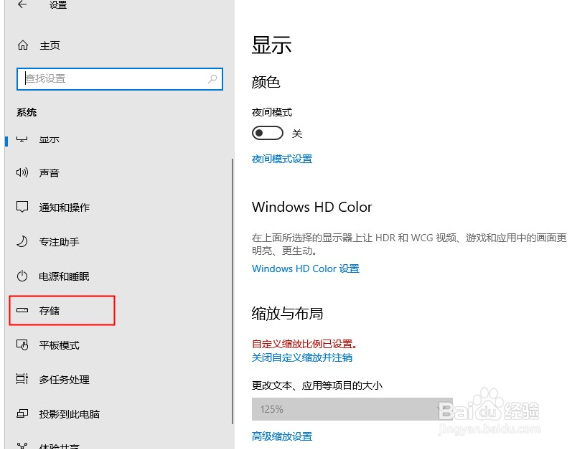The height and width of the screenshot is (449, 571).
Task: Click the power and sleep icon
Action: [x=22, y=276]
